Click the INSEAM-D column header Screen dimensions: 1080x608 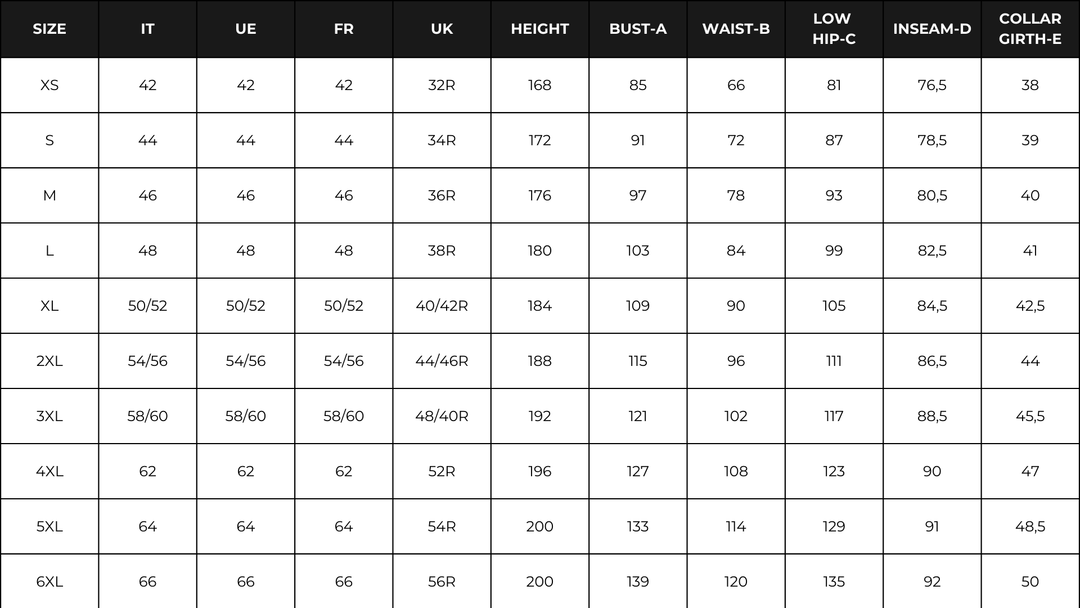[x=931, y=29]
